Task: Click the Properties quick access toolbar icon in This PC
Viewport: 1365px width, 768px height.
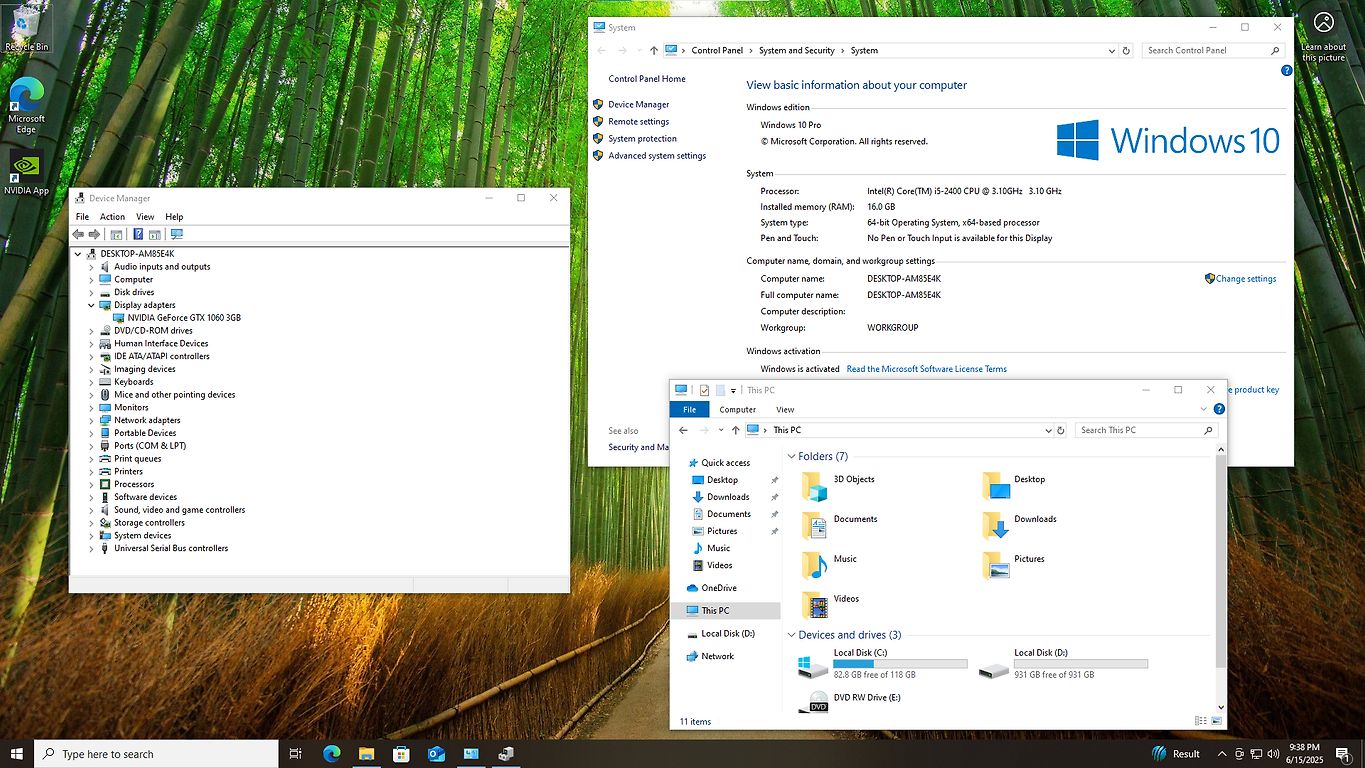Action: coord(704,390)
